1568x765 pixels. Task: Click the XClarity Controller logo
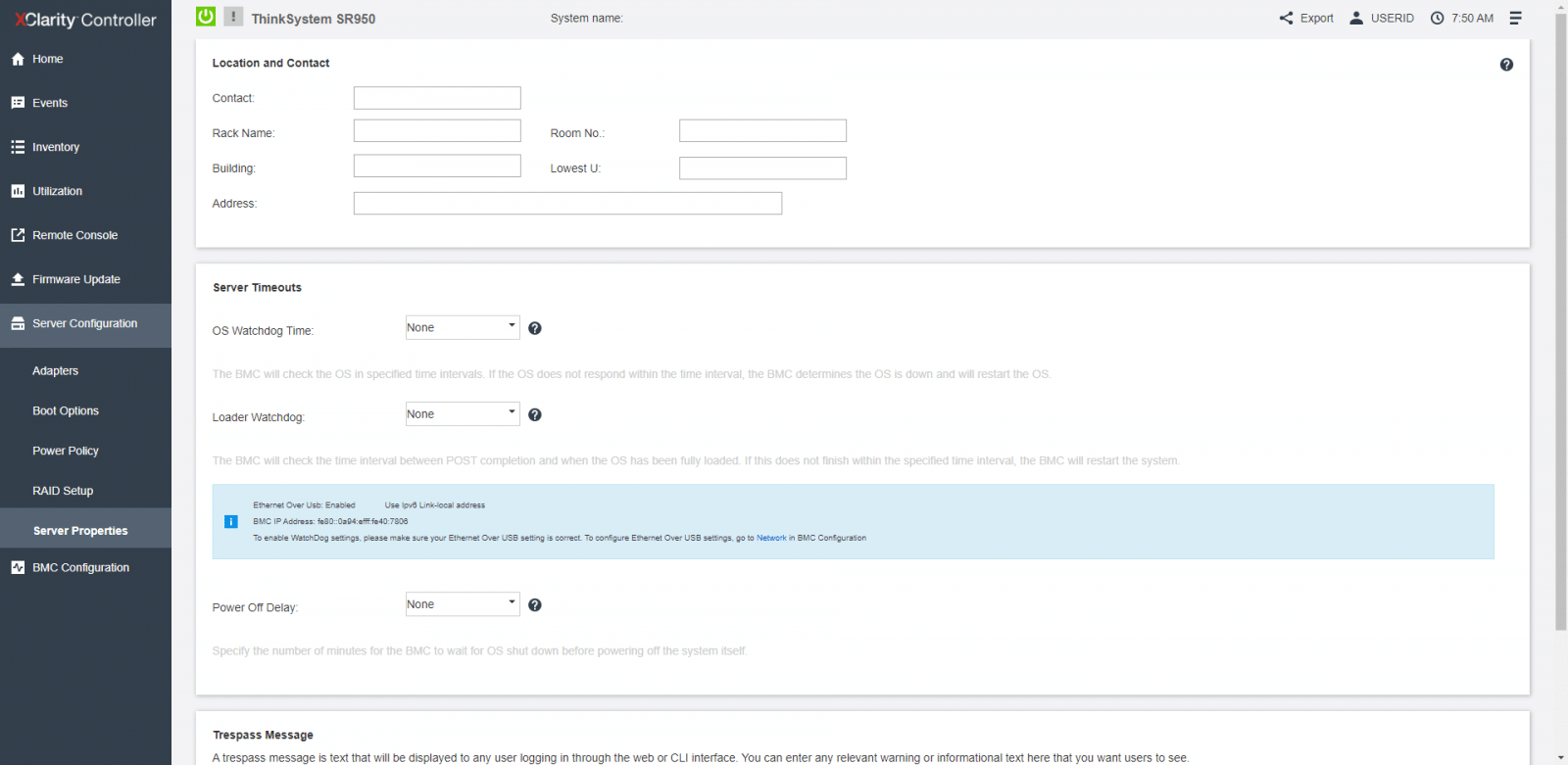click(85, 20)
